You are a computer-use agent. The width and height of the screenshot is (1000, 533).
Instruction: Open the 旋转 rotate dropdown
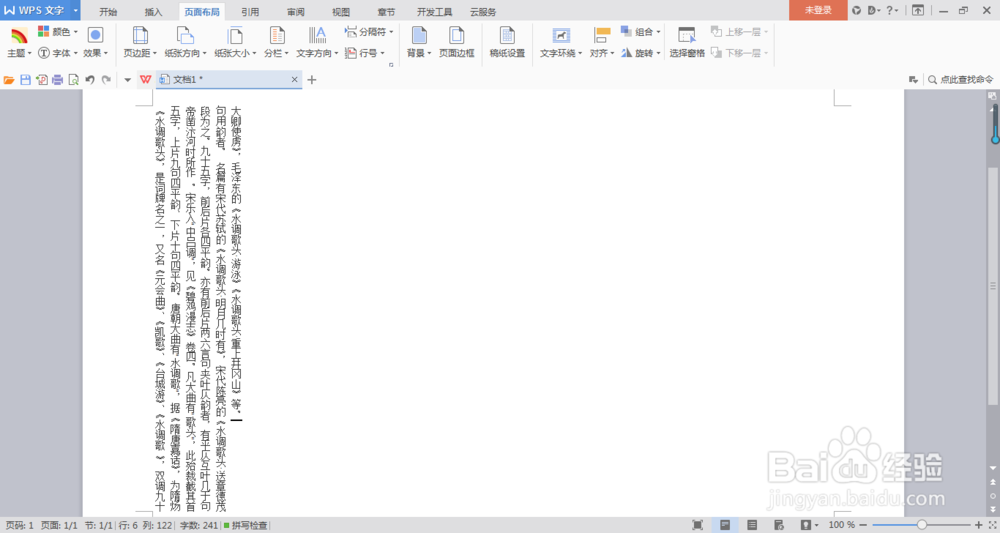(640, 53)
